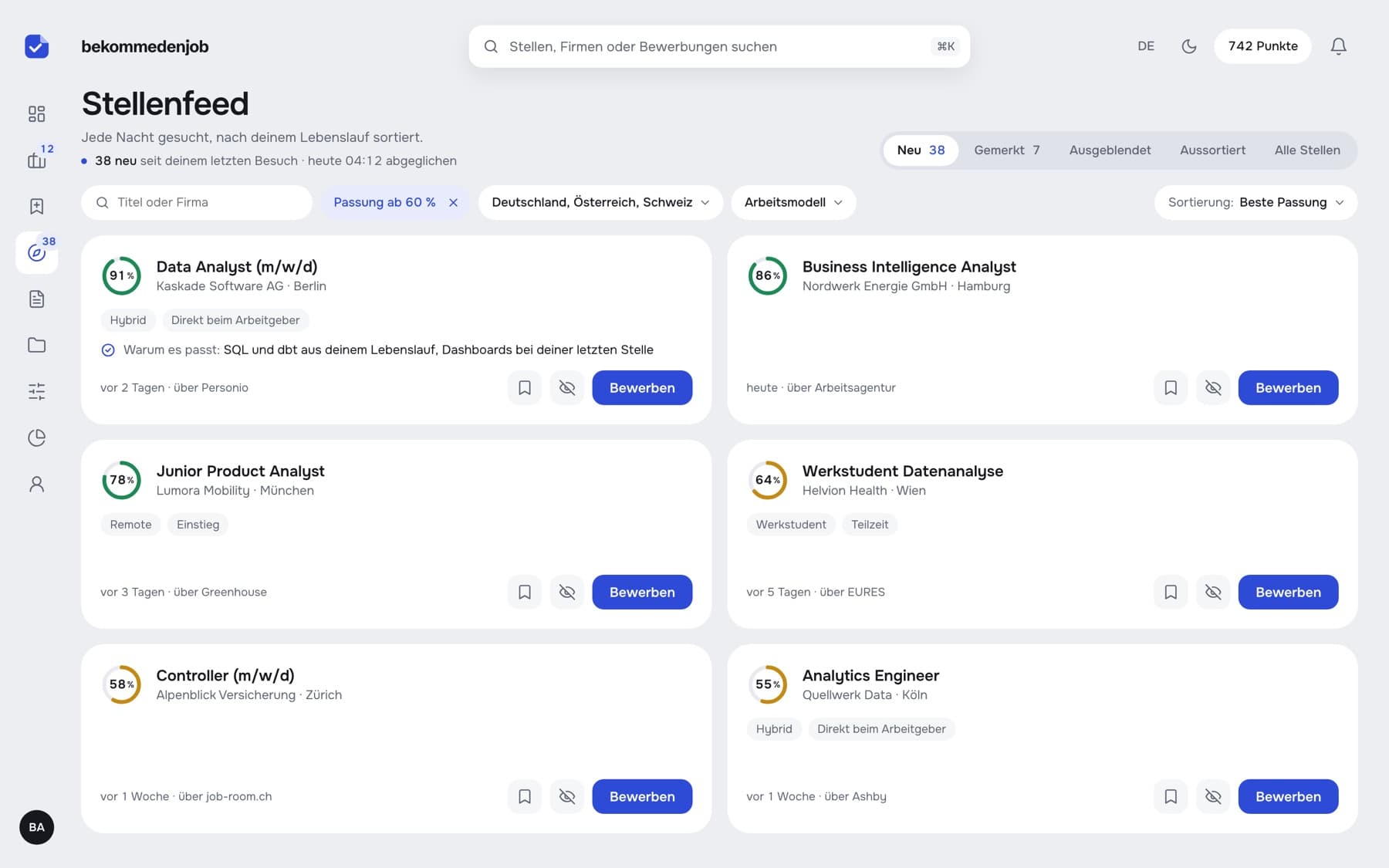Open the folder icon in sidebar

(36, 345)
